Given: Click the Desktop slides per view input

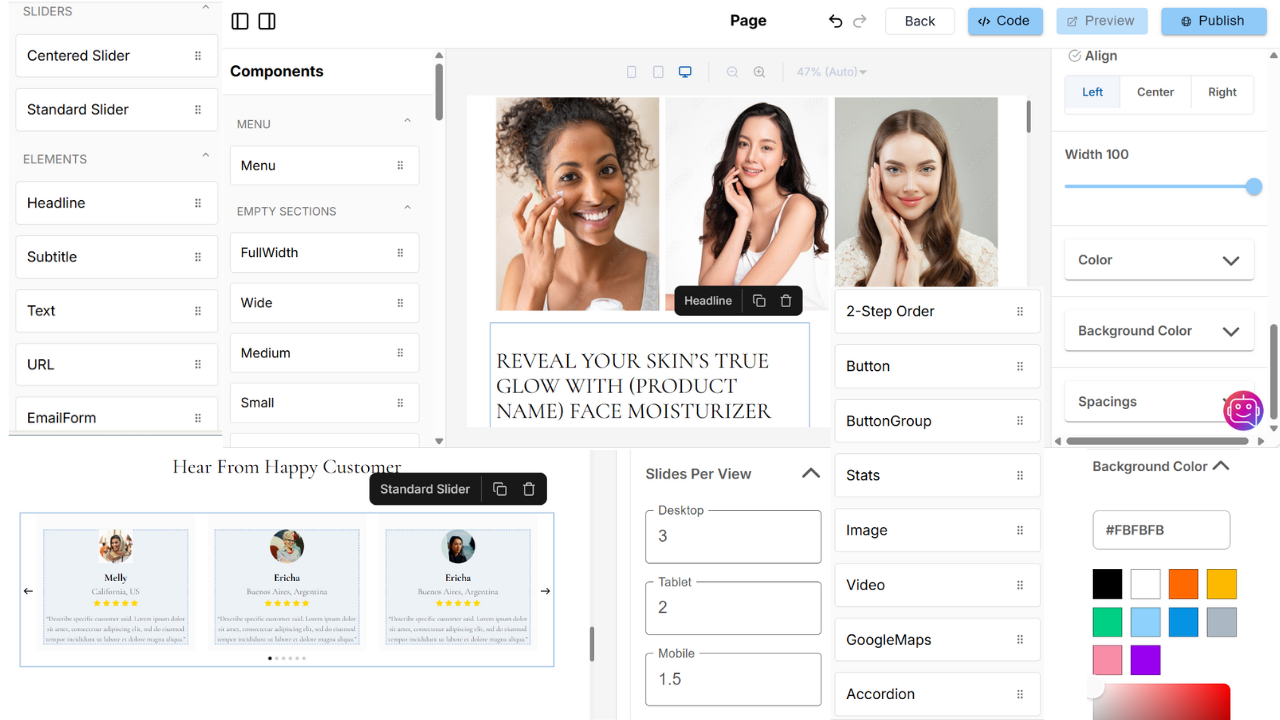Looking at the screenshot, I should (x=733, y=536).
